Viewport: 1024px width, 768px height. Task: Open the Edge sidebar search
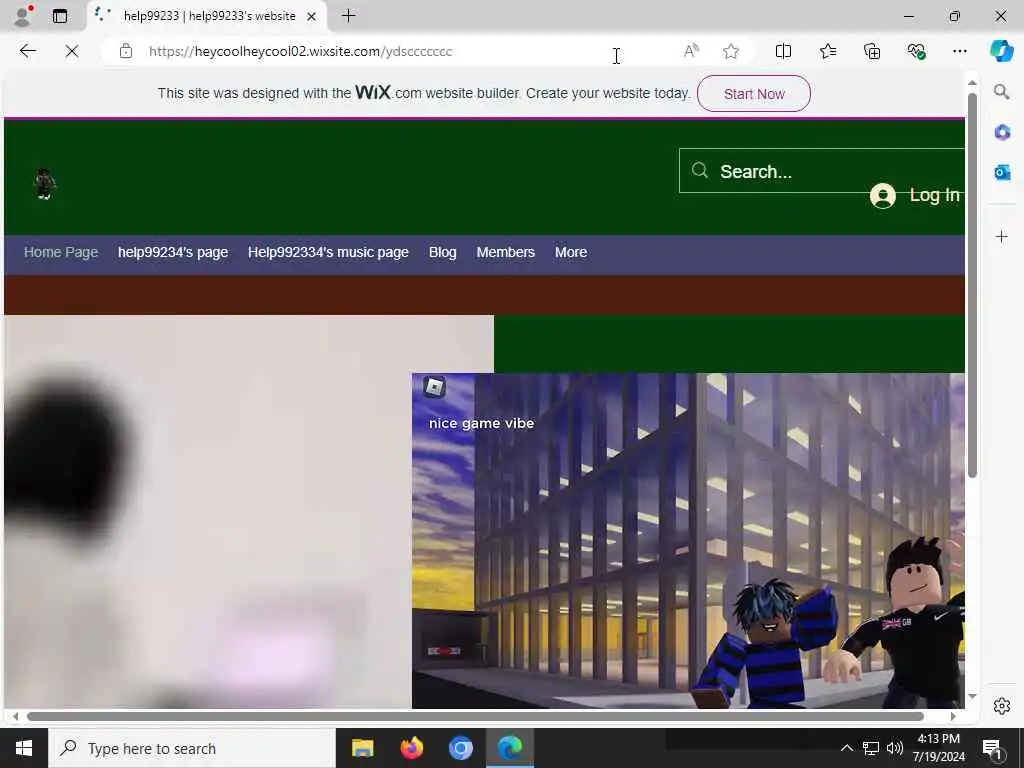(x=1001, y=92)
